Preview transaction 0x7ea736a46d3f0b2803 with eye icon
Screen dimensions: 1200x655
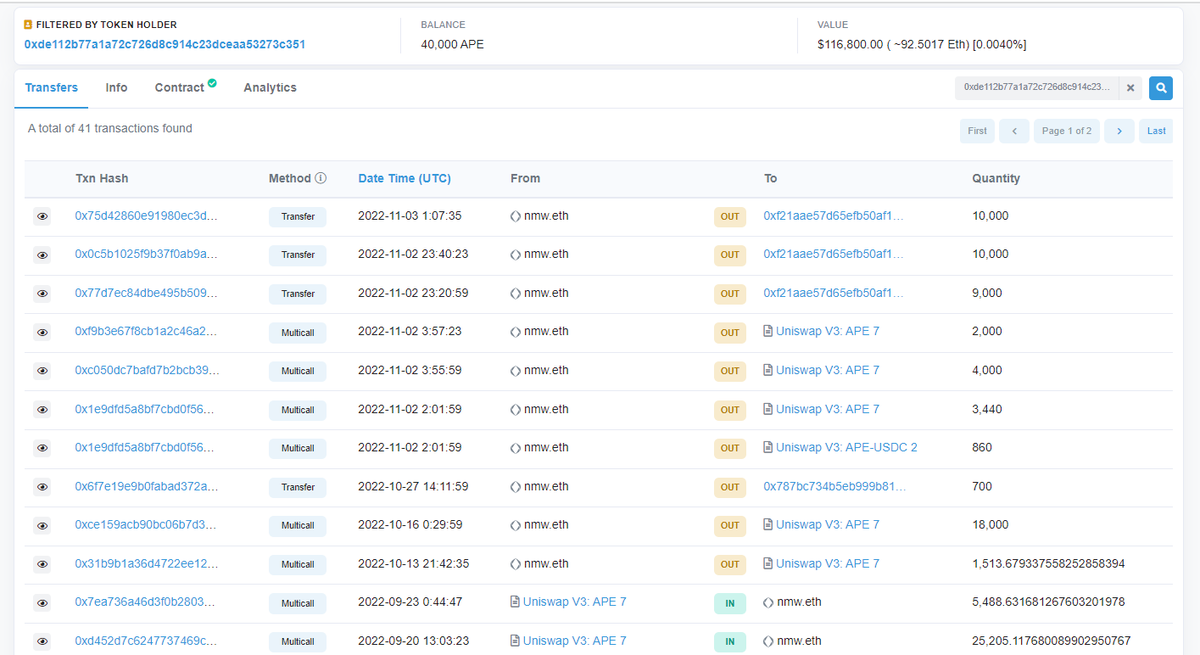pos(42,603)
